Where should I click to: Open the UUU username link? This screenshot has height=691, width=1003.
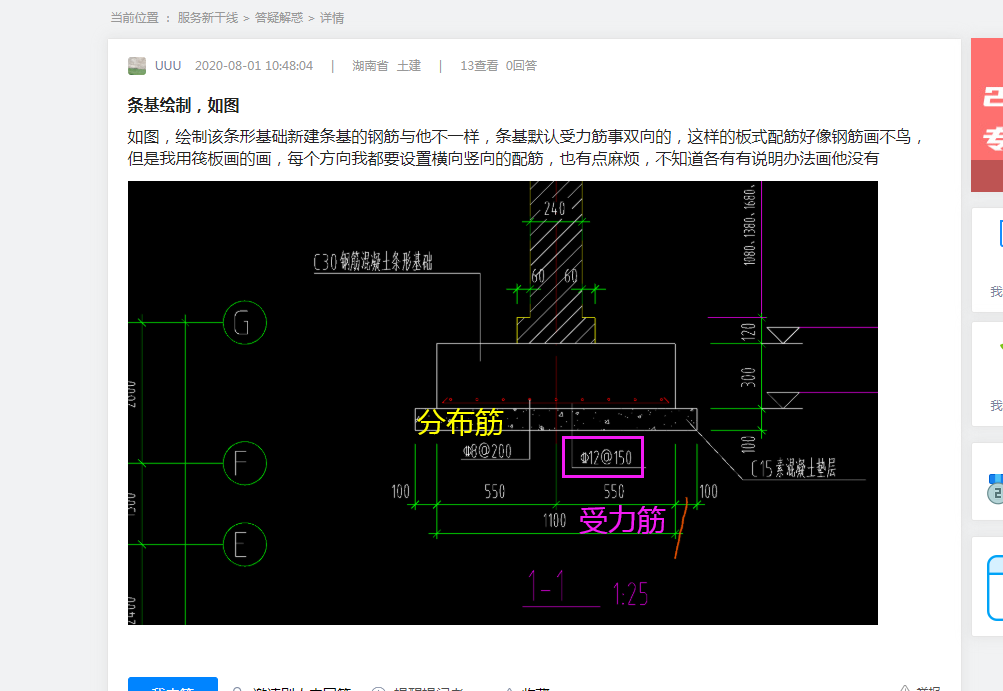168,66
